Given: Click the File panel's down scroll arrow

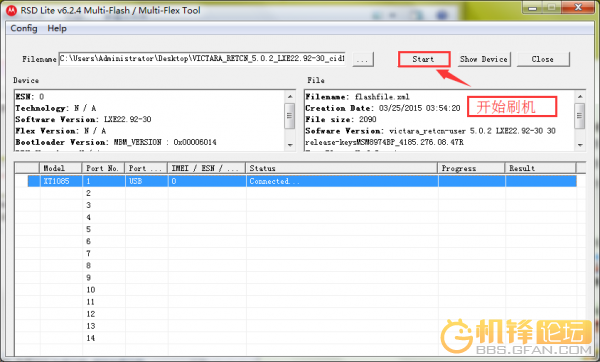Looking at the screenshot, I should pos(580,145).
